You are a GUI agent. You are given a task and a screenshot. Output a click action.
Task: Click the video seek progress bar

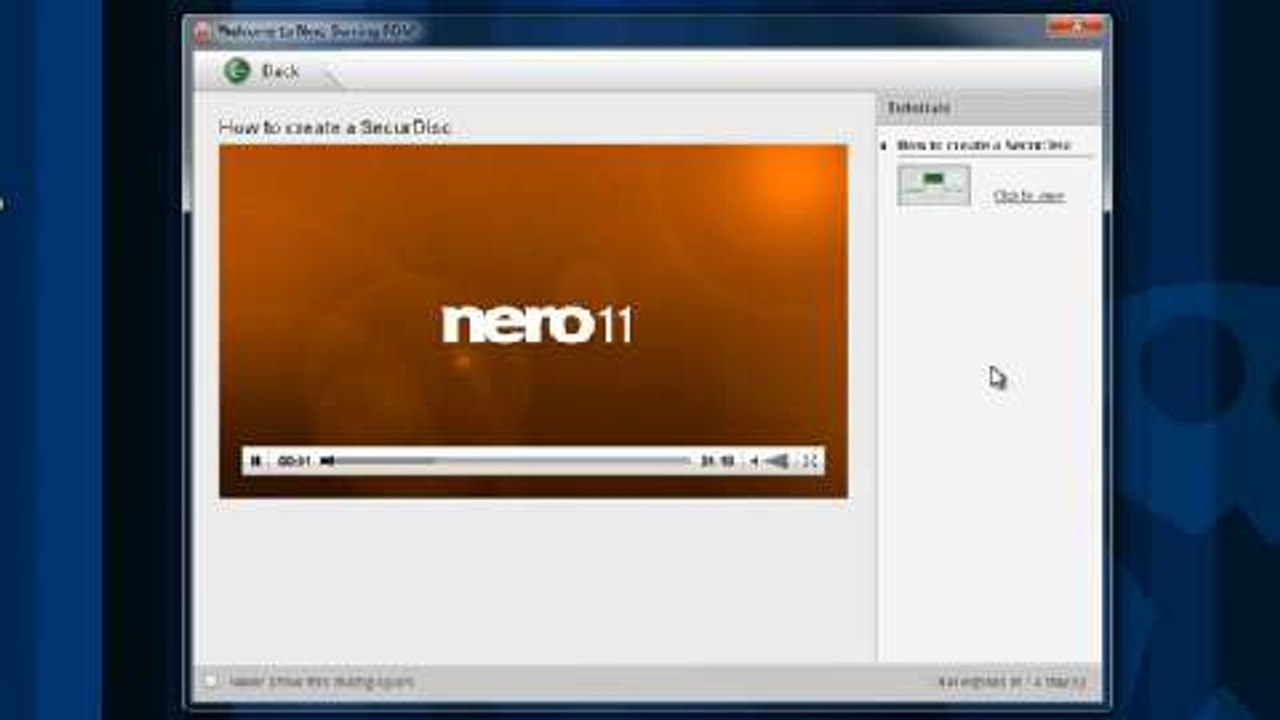tap(507, 461)
